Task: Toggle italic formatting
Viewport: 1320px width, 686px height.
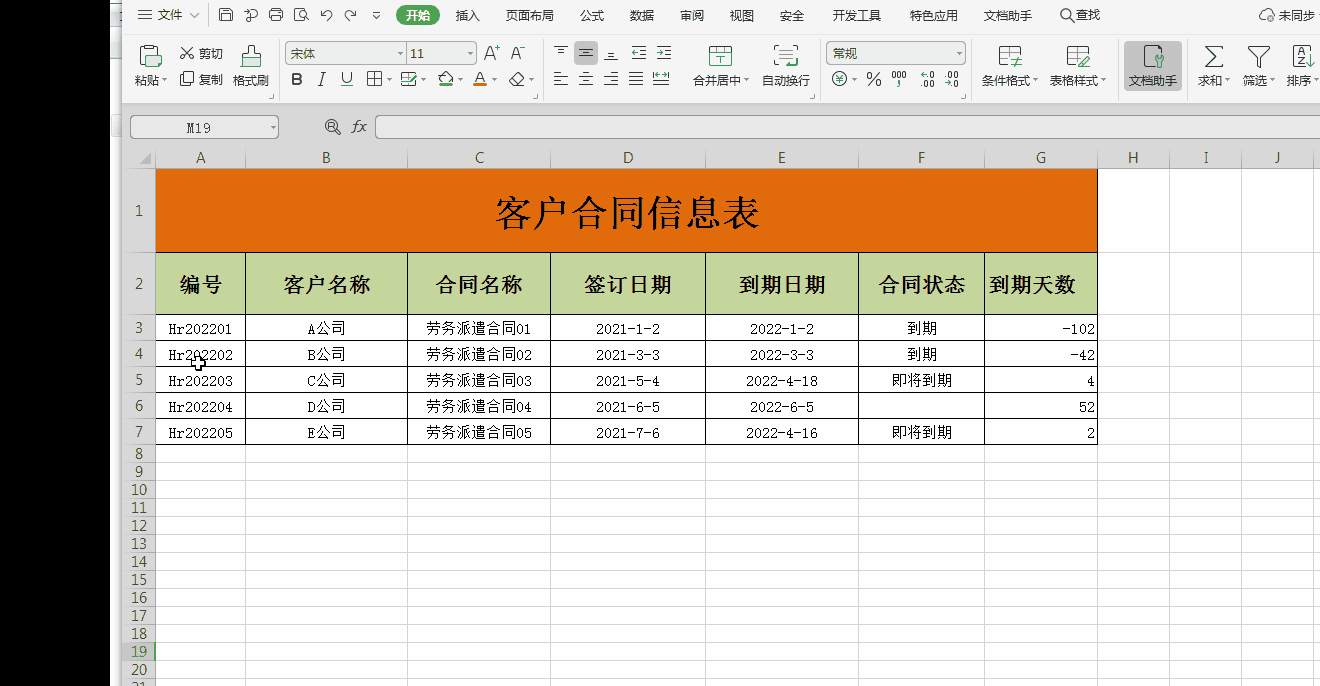Action: (322, 79)
